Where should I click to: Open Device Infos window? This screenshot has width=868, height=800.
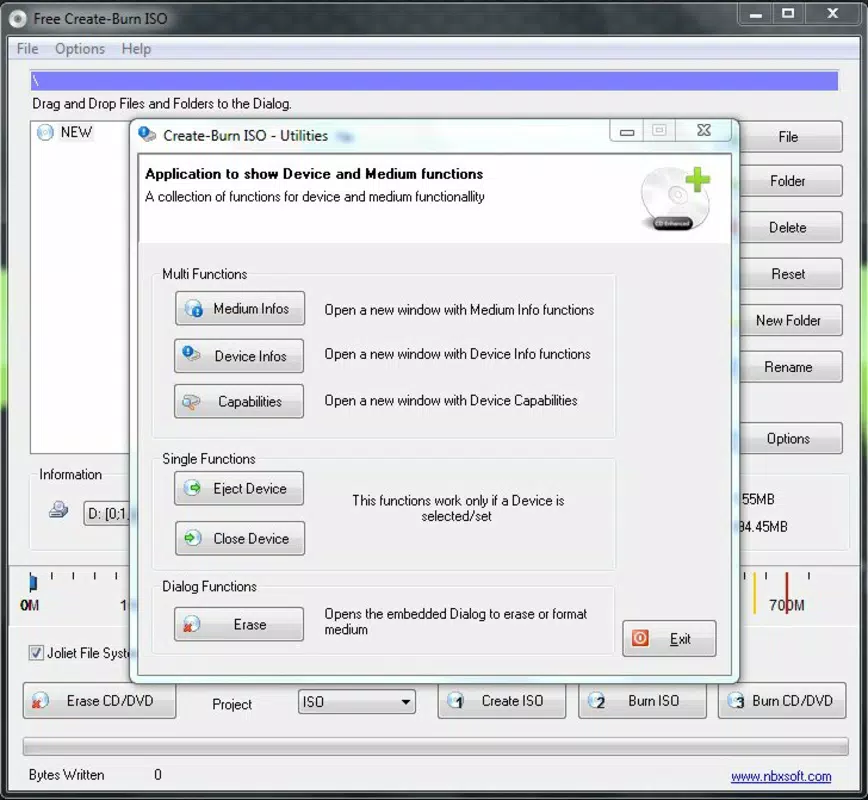239,356
